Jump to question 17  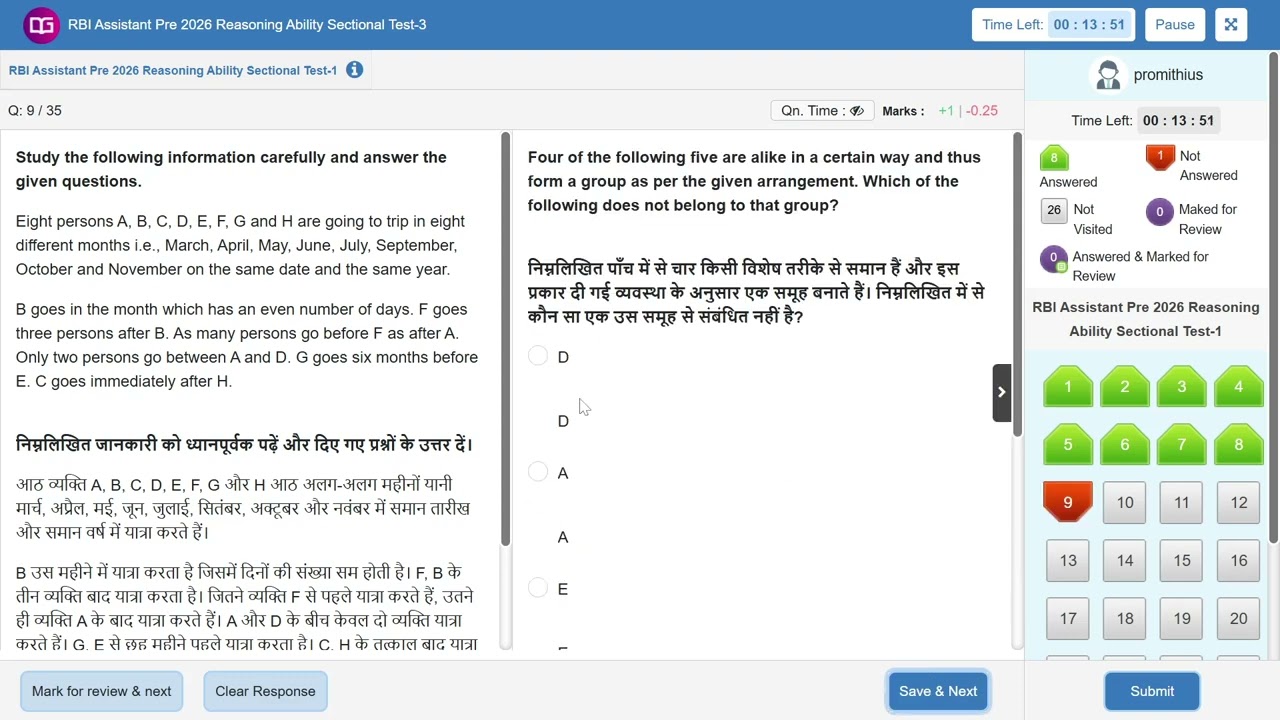(x=1068, y=619)
